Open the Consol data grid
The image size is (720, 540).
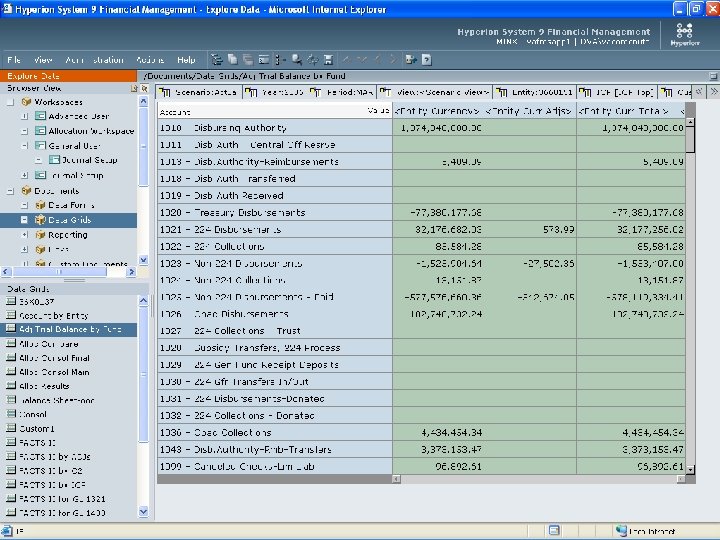(33, 414)
